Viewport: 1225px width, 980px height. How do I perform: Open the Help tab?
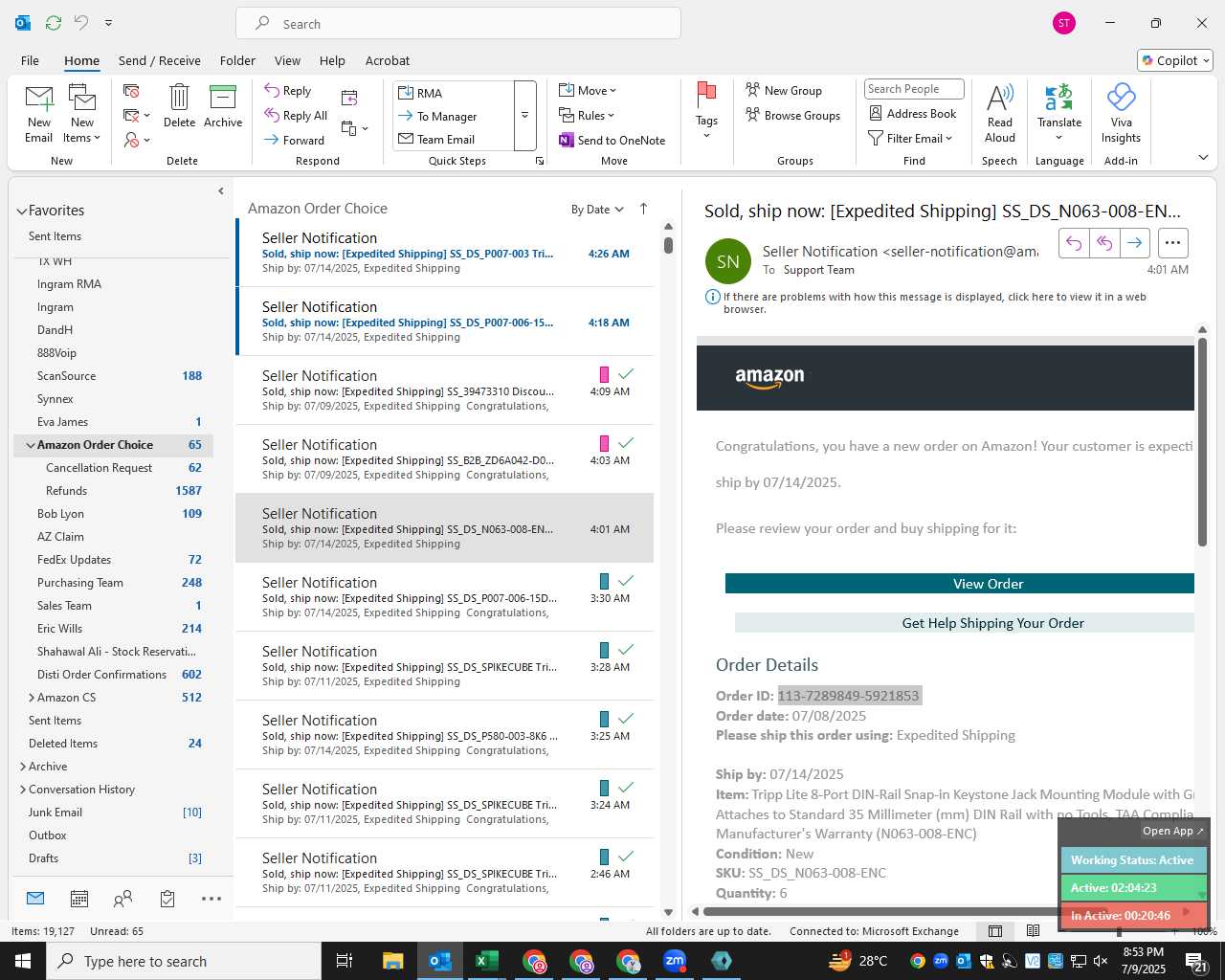coord(332,60)
